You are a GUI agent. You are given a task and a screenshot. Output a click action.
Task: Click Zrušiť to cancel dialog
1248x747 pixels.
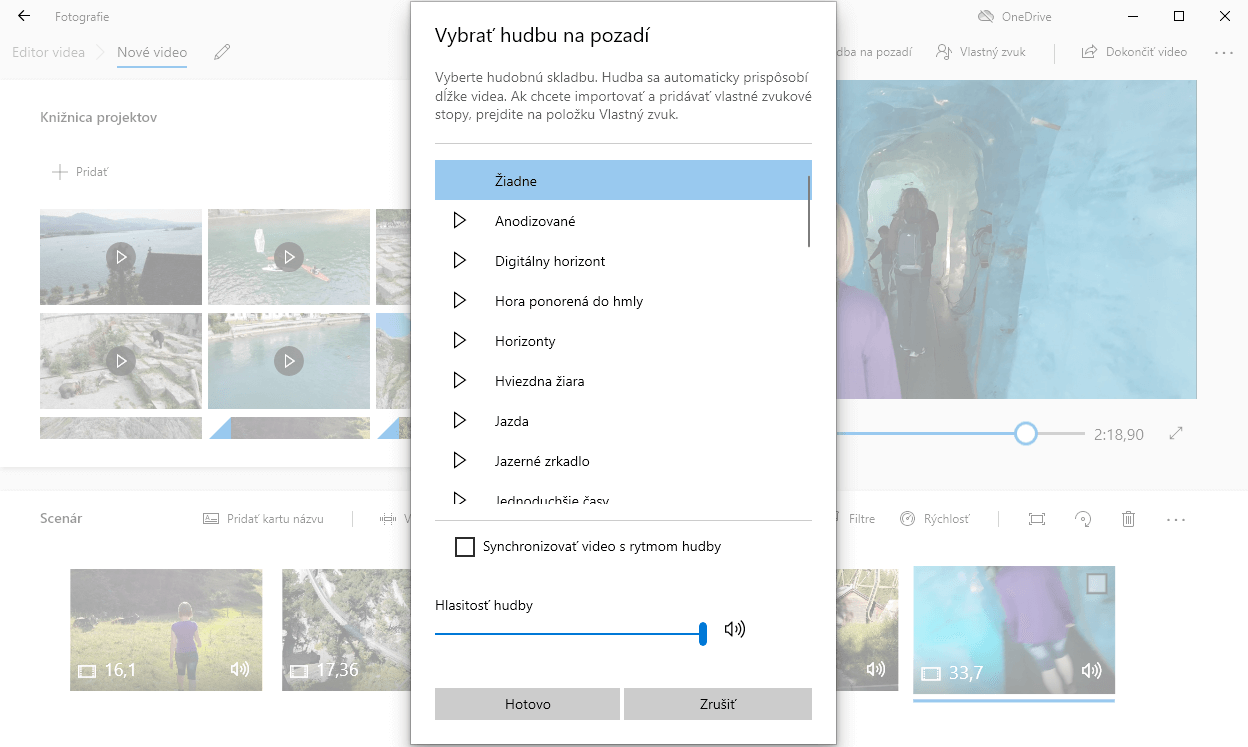(x=717, y=704)
